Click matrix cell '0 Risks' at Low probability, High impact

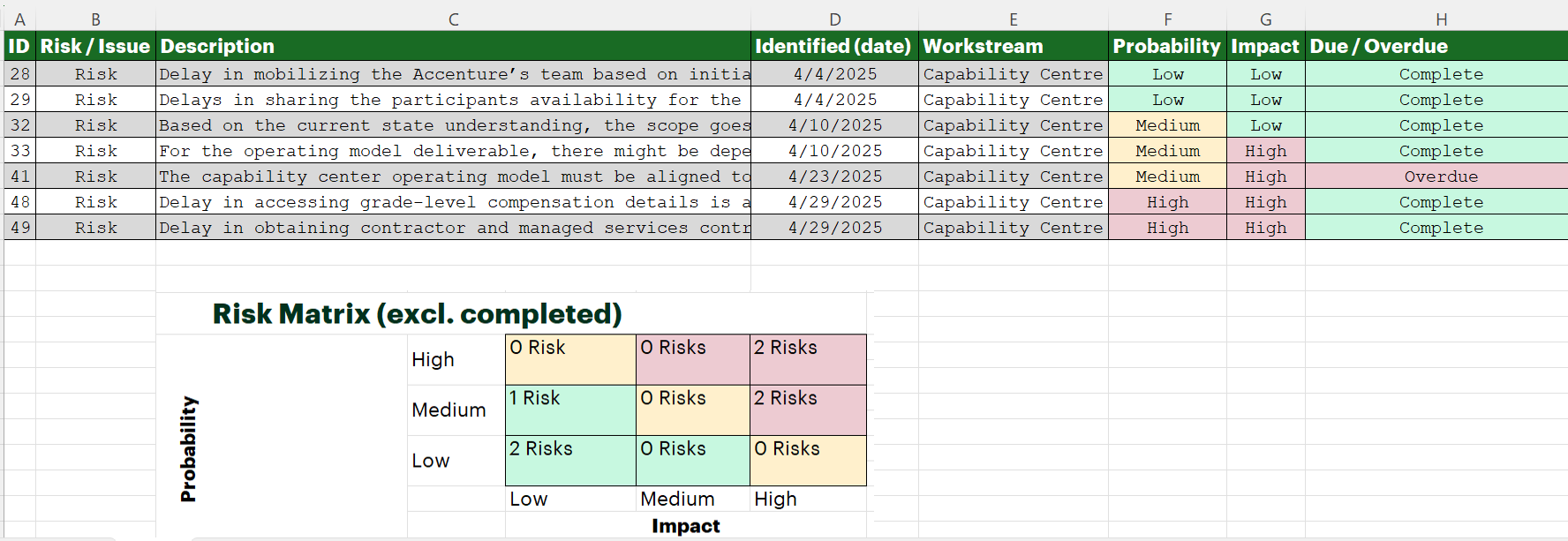pos(808,461)
